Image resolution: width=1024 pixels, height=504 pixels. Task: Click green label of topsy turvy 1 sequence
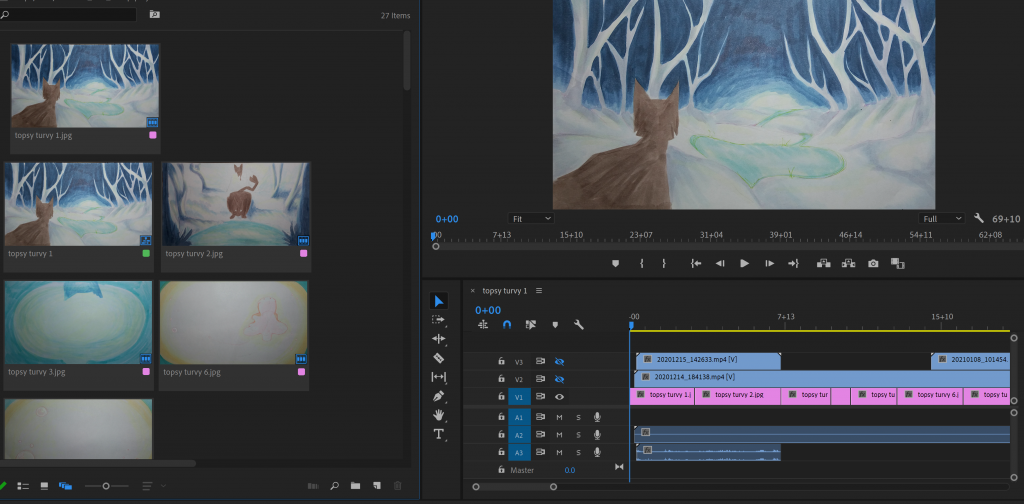coord(146,253)
